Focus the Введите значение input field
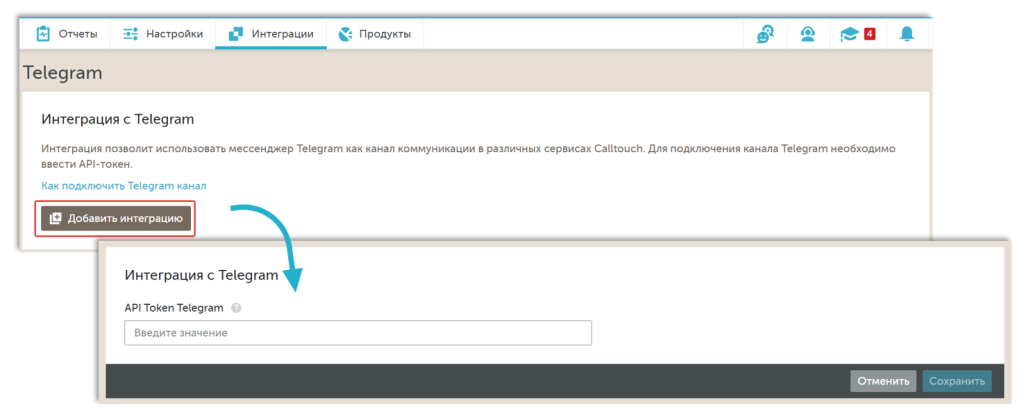This screenshot has height=413, width=1024. point(358,333)
